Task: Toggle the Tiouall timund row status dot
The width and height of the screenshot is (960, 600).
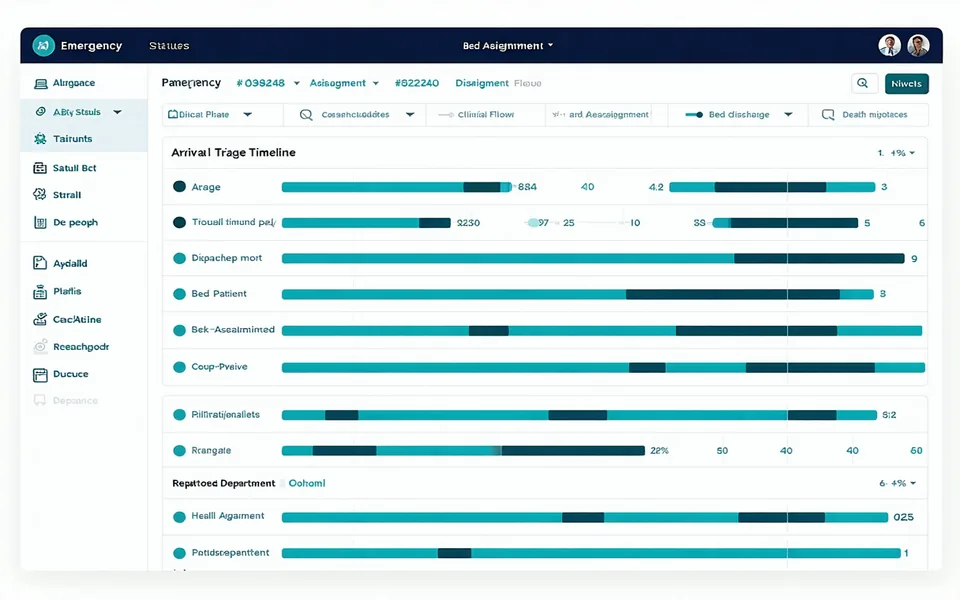Action: [179, 222]
